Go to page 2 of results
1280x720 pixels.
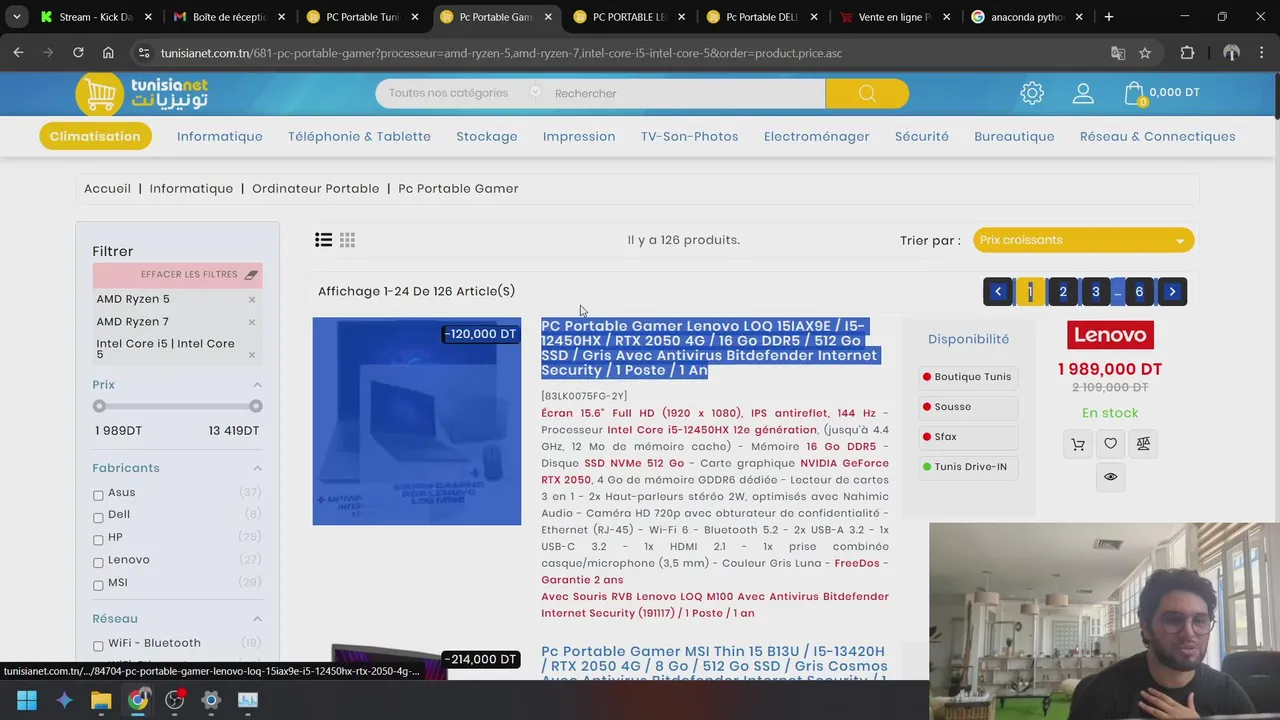click(x=1063, y=292)
